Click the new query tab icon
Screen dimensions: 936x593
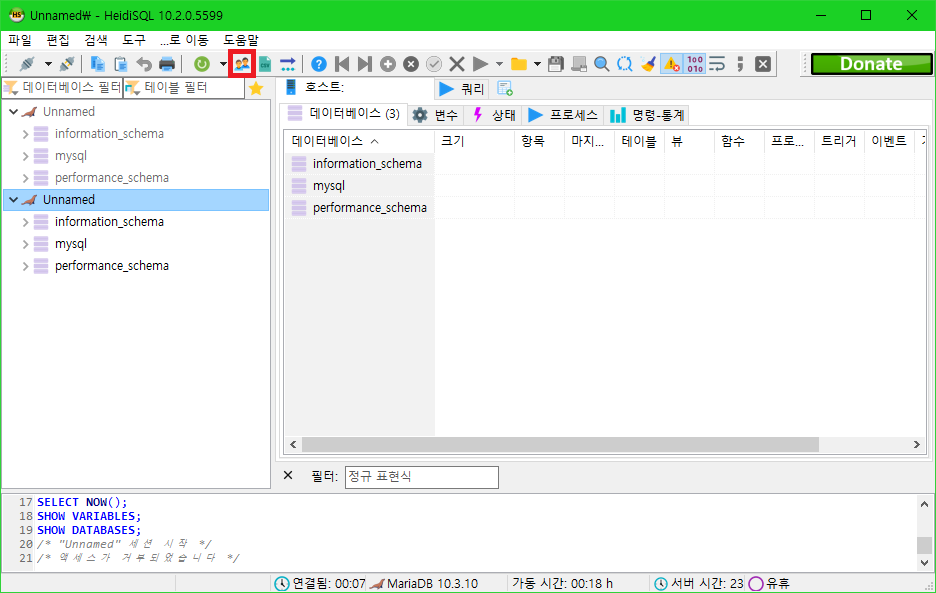[505, 89]
